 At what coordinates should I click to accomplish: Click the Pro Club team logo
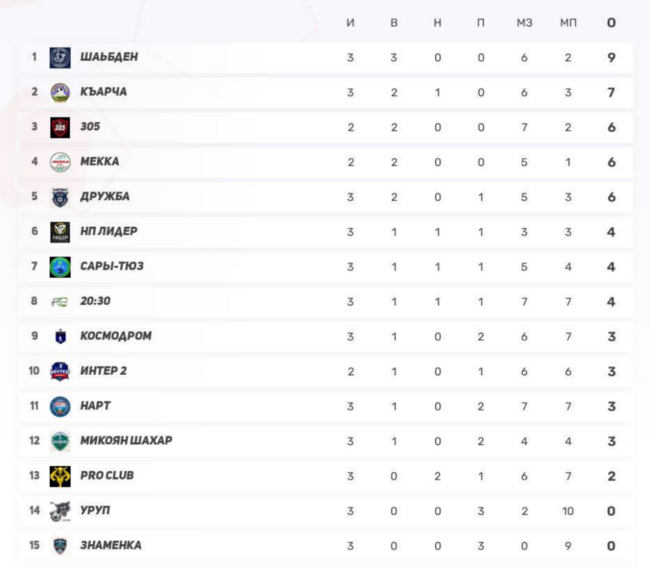pyautogui.click(x=61, y=476)
